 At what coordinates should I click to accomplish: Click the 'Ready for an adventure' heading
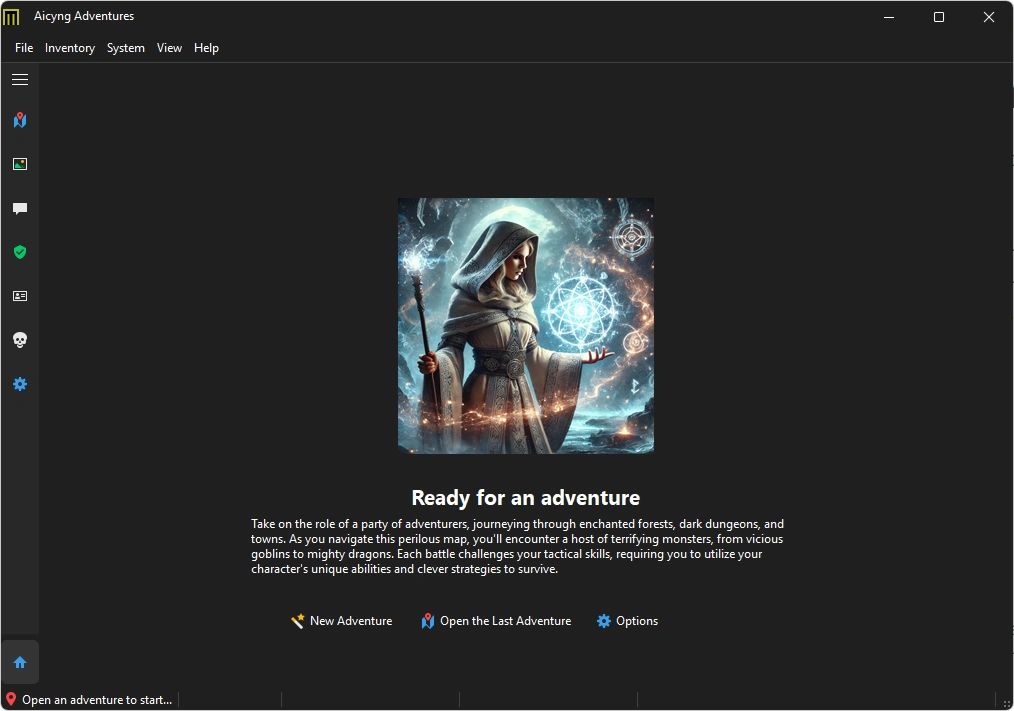(x=526, y=498)
